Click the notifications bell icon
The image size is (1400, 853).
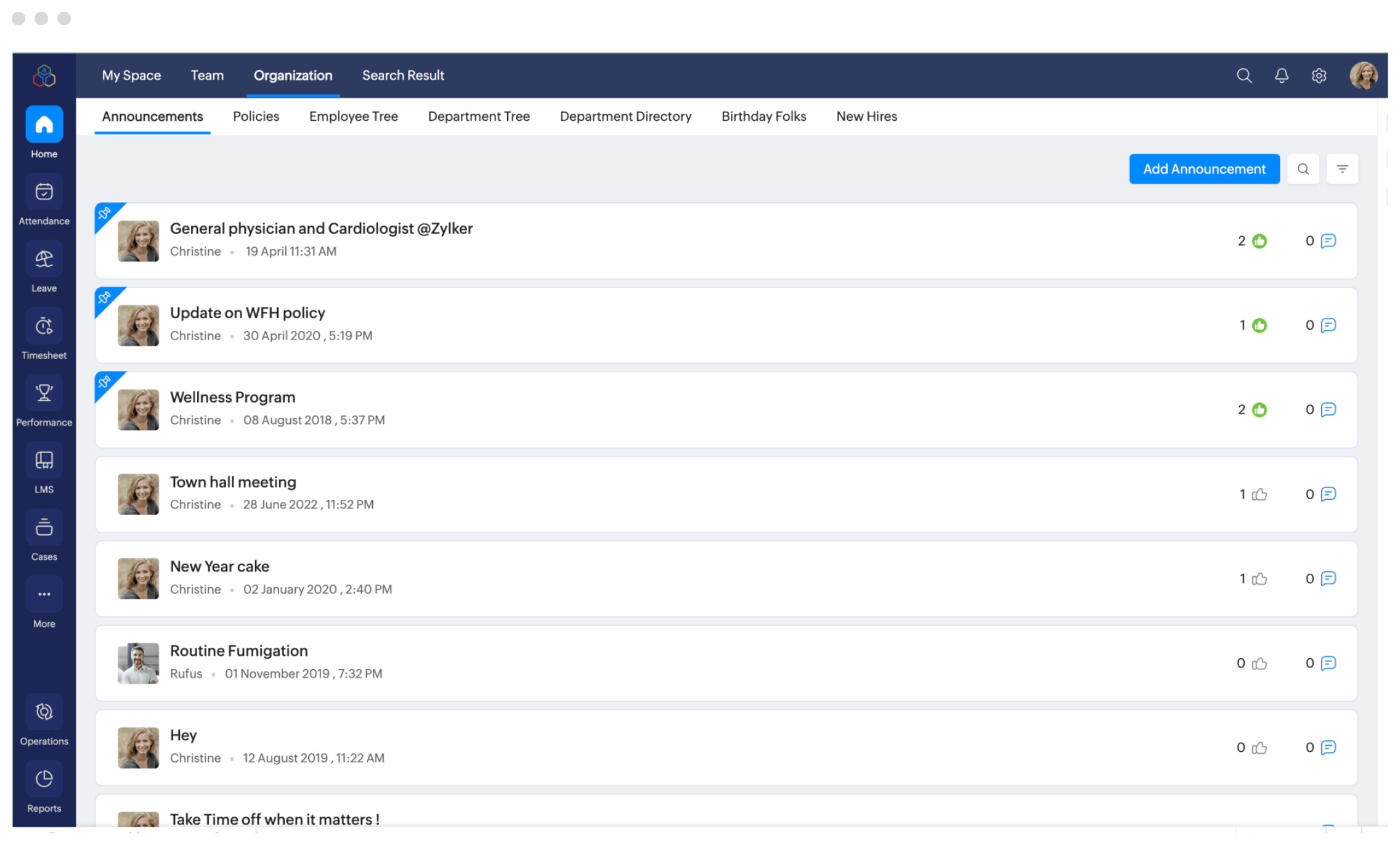coord(1282,76)
